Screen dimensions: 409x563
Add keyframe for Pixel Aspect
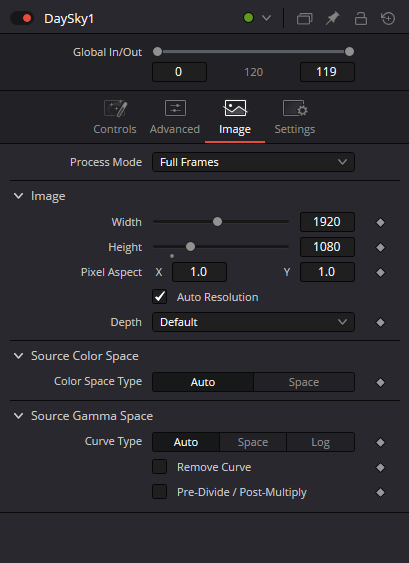[380, 273]
